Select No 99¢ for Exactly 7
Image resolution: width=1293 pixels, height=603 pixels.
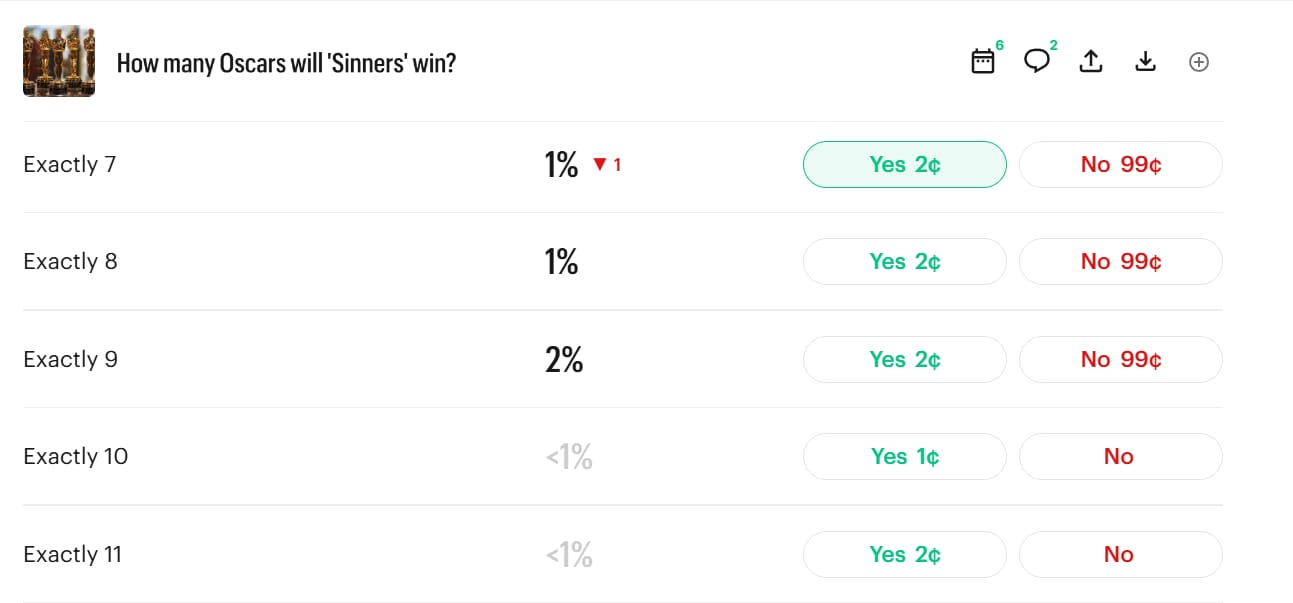(1120, 165)
